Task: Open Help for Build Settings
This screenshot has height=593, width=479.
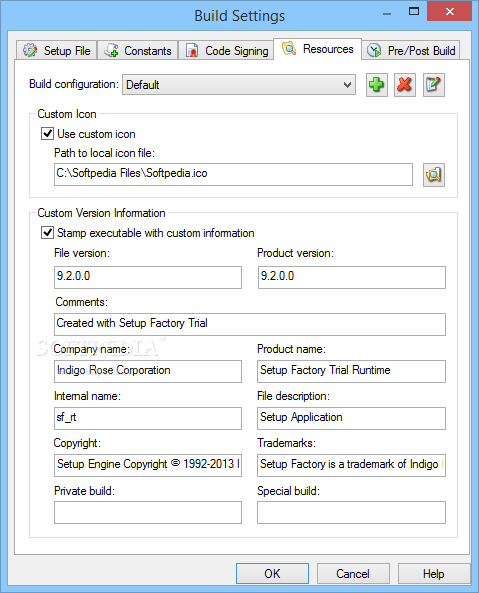Action: coord(434,573)
